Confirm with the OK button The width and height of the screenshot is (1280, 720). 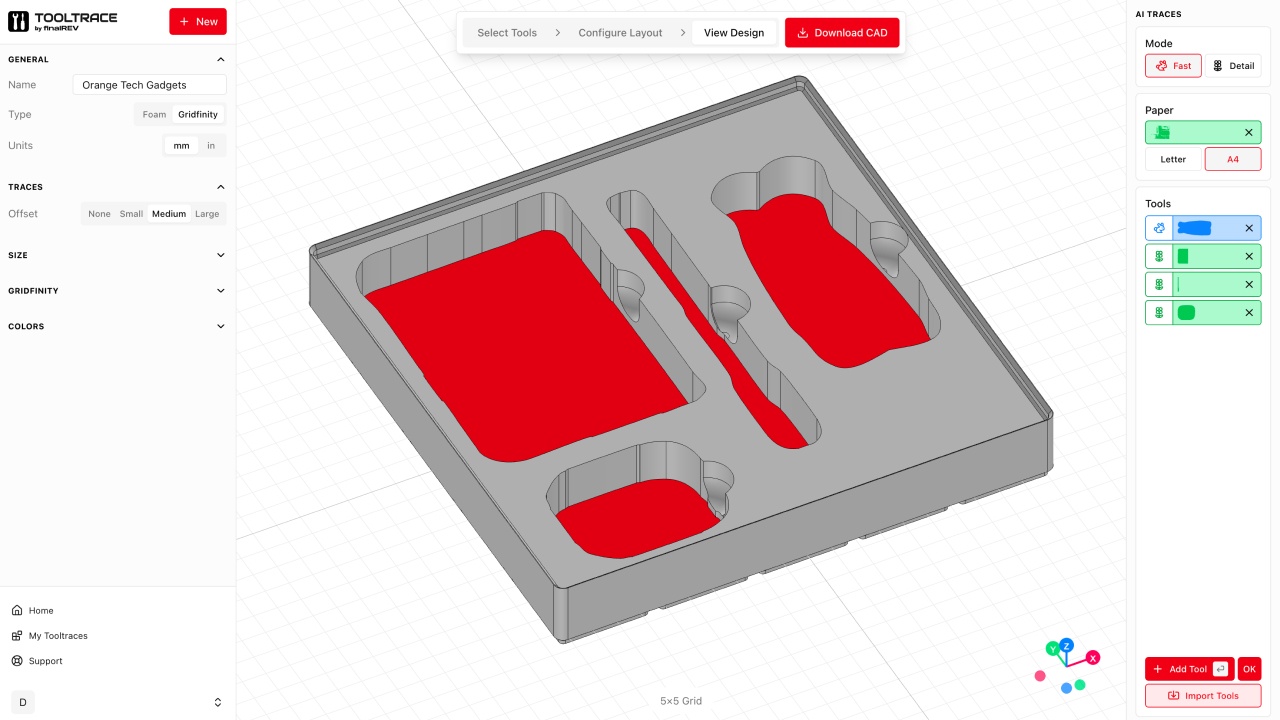click(x=1249, y=669)
